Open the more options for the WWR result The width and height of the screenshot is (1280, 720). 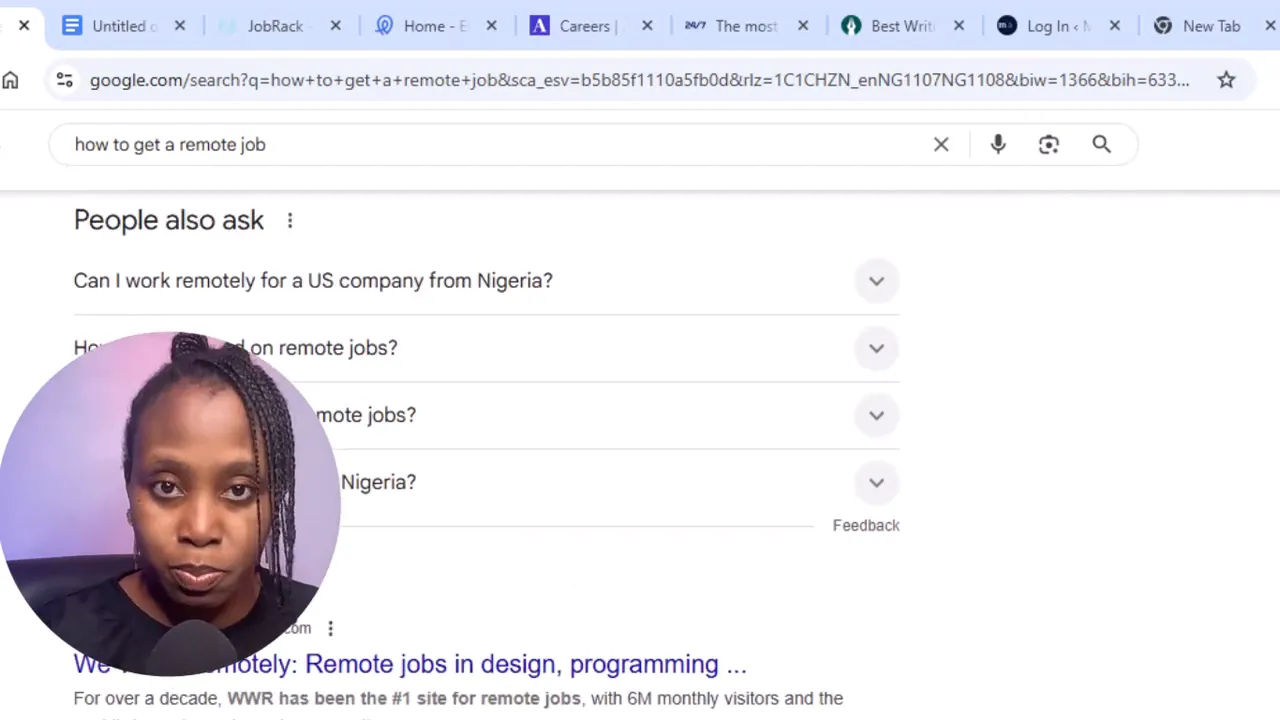[330, 628]
